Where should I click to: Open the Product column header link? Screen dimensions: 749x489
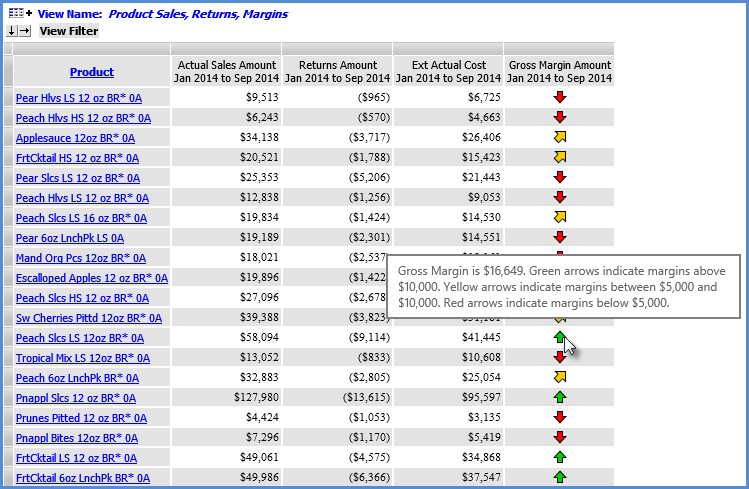(92, 72)
